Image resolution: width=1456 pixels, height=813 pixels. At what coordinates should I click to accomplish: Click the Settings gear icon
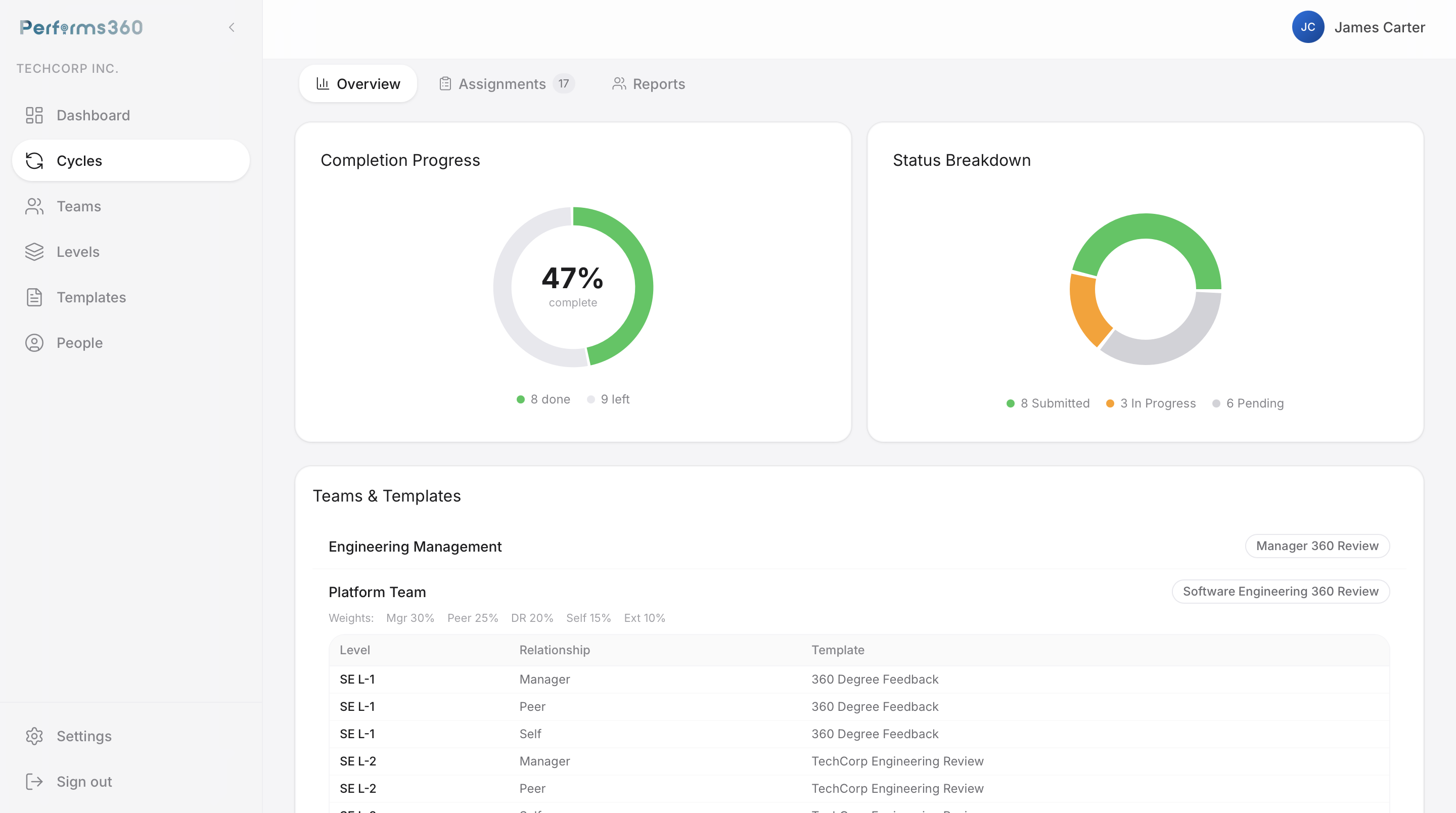coord(34,736)
